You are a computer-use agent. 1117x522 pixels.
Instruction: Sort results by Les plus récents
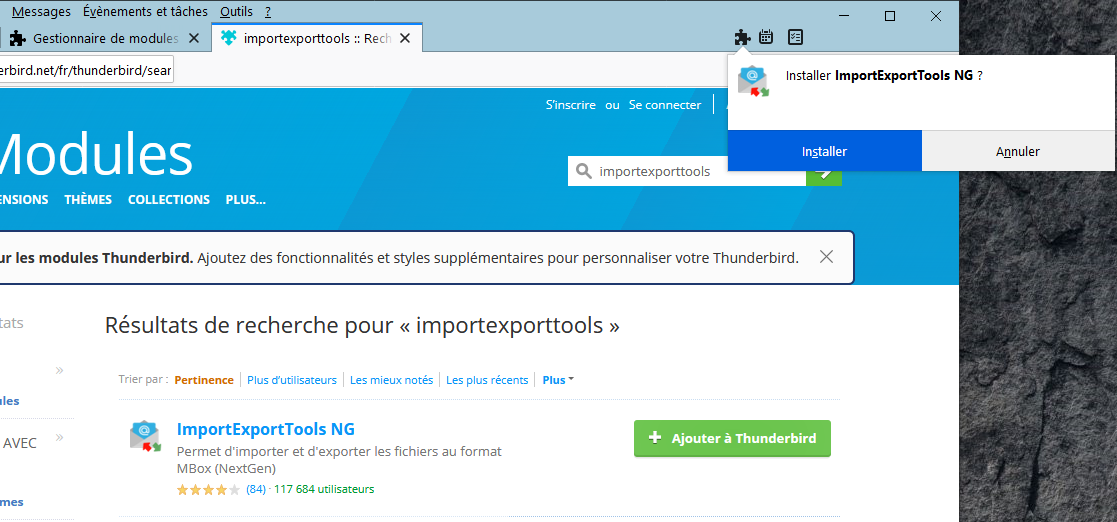point(487,380)
